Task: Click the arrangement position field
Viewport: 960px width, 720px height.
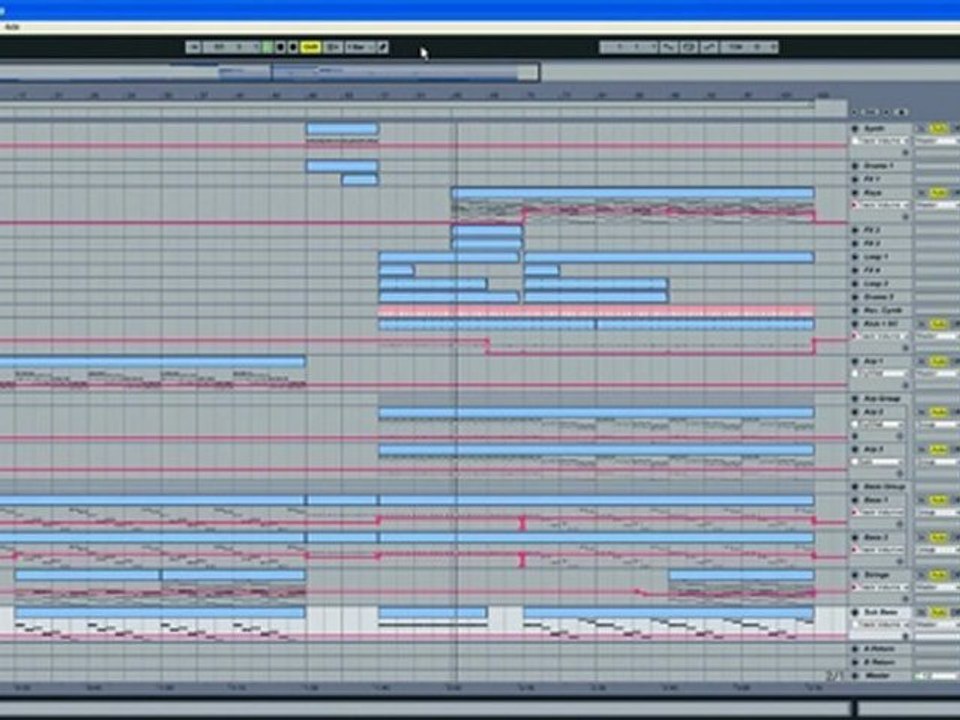Action: (x=231, y=47)
